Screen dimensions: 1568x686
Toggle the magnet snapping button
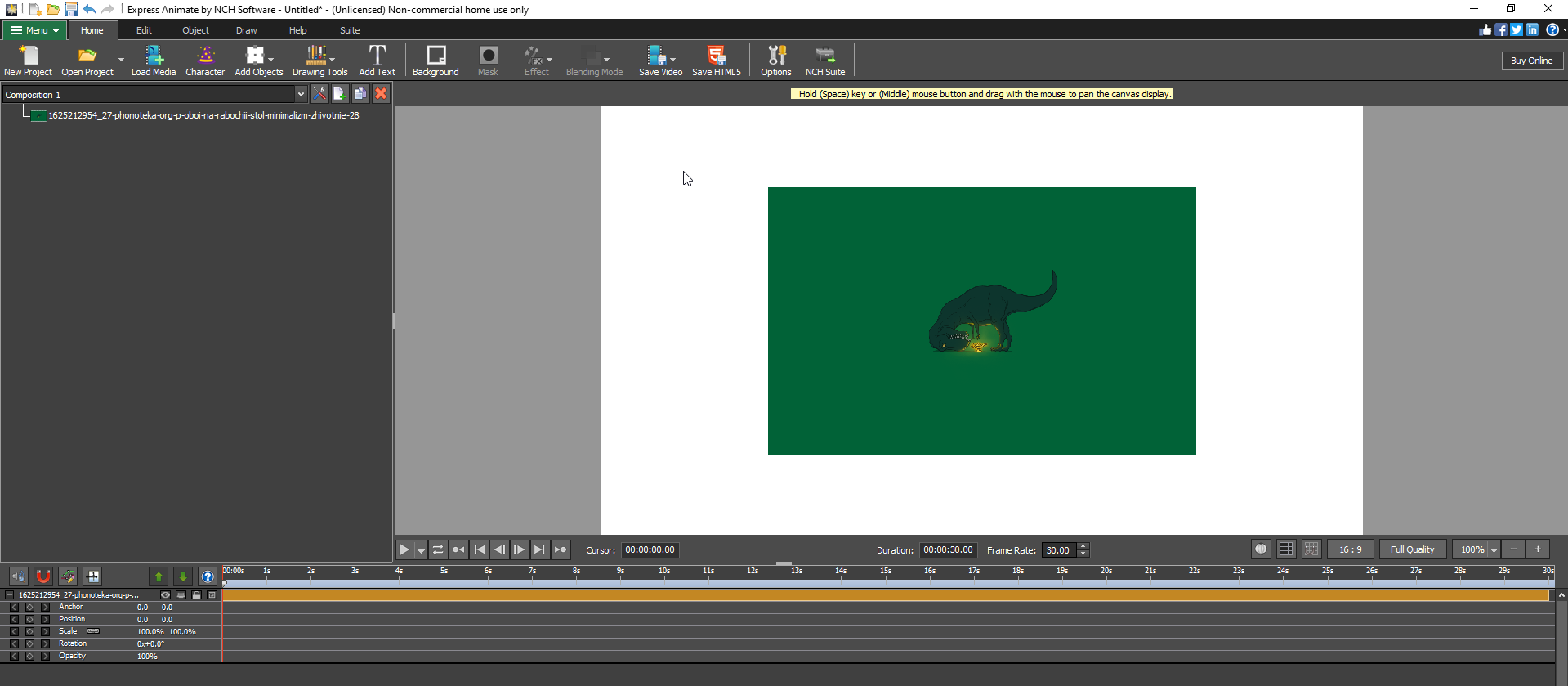pyautogui.click(x=43, y=576)
